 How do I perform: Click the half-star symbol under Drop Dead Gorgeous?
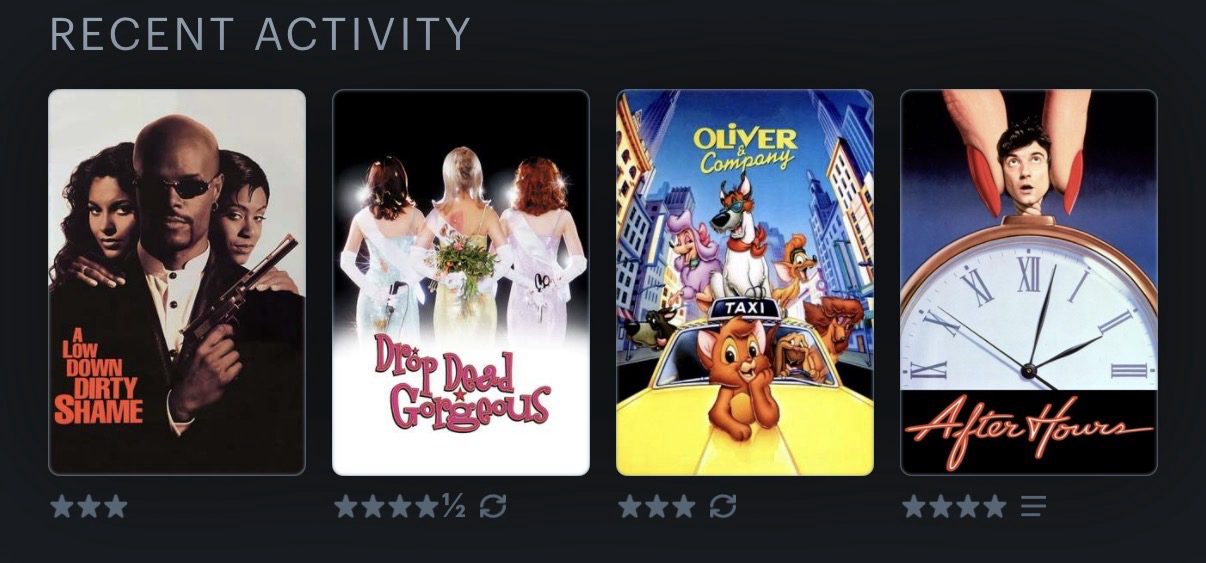coord(454,506)
